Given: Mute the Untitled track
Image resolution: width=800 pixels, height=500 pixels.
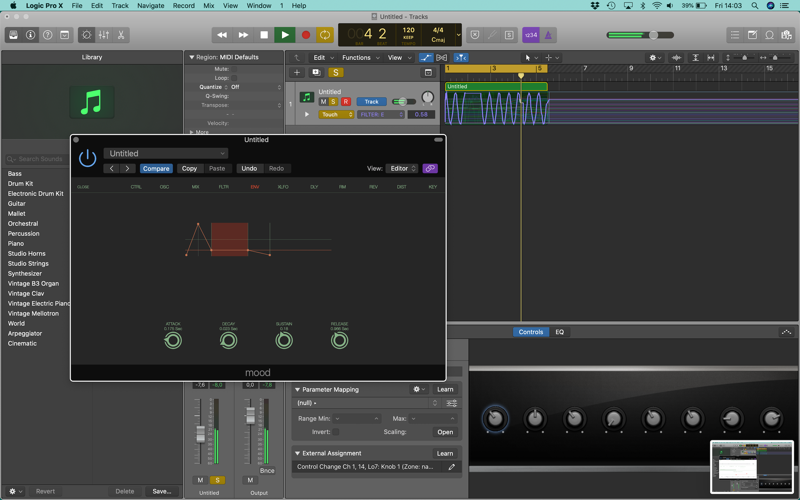Looking at the screenshot, I should [323, 102].
